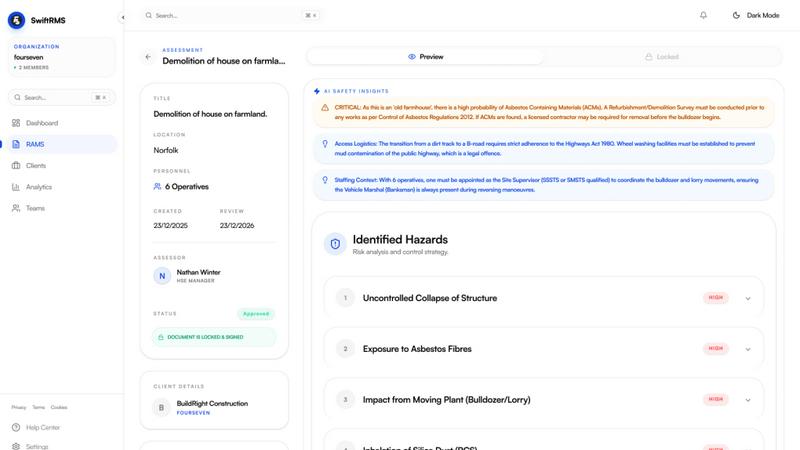Click the Teams people icon
The height and width of the screenshot is (450, 800).
pyautogui.click(x=16, y=208)
